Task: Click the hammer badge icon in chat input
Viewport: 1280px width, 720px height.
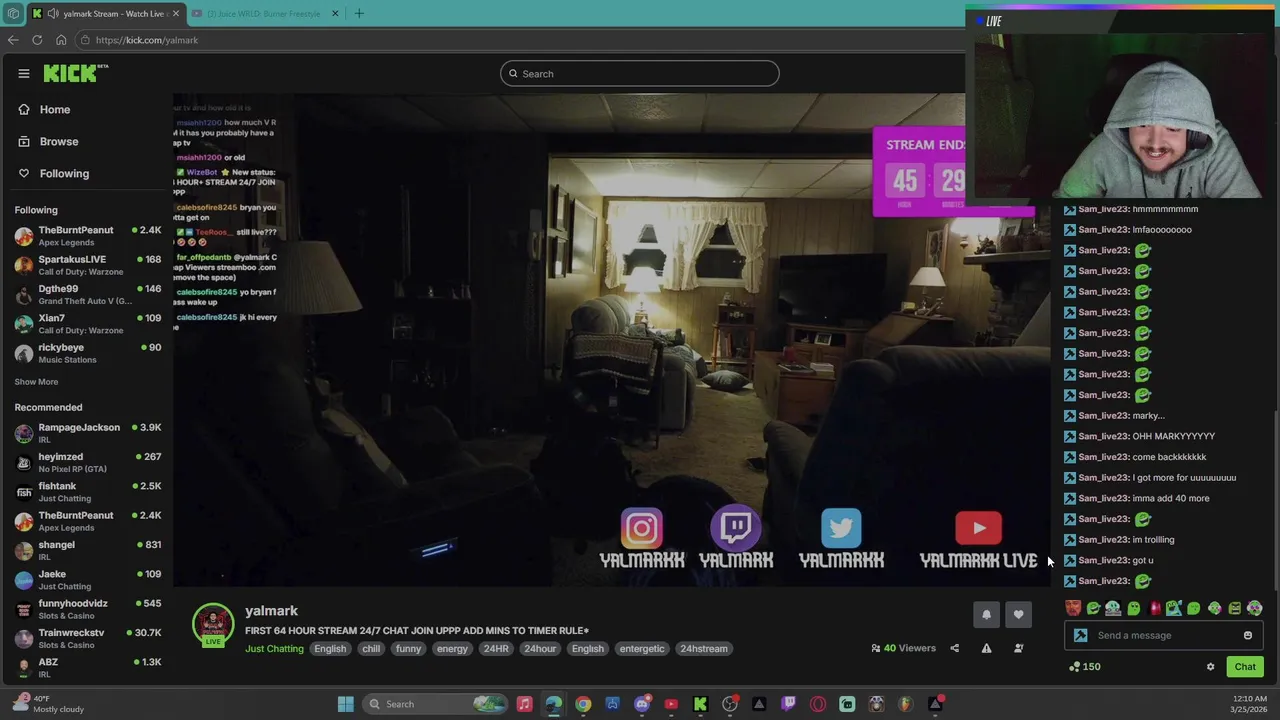Action: click(1080, 635)
